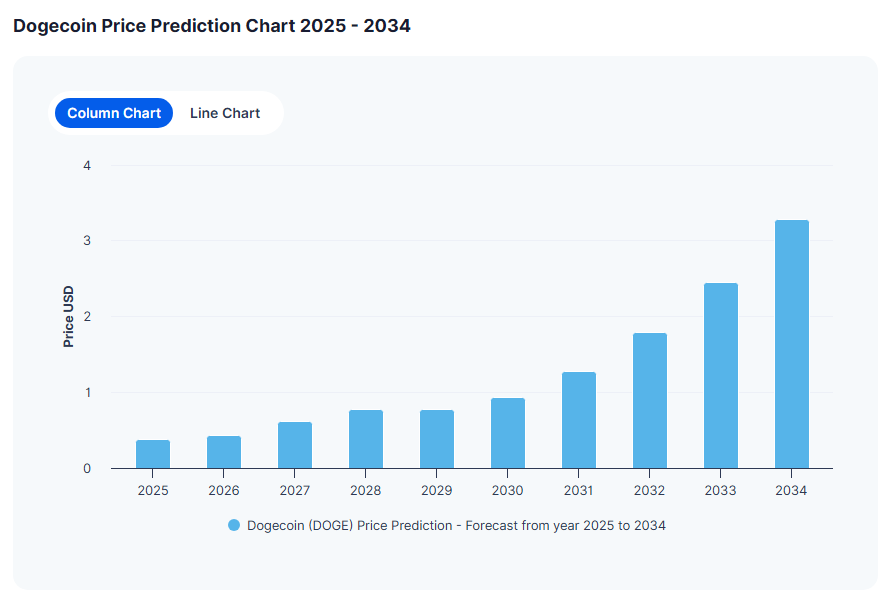
Task: Click the 2032 column bar
Action: coord(650,400)
